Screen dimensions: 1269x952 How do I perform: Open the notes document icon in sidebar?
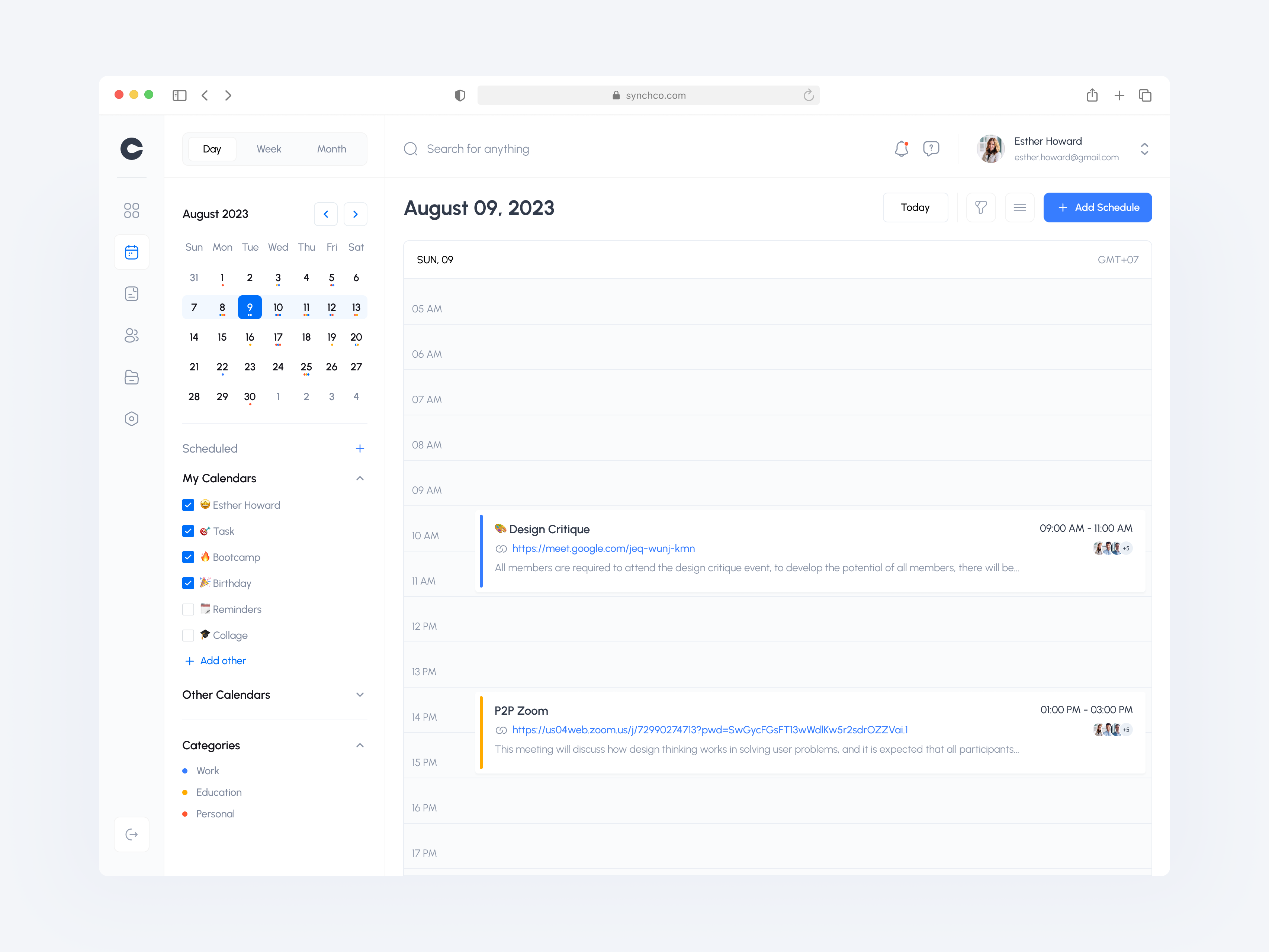coord(131,293)
